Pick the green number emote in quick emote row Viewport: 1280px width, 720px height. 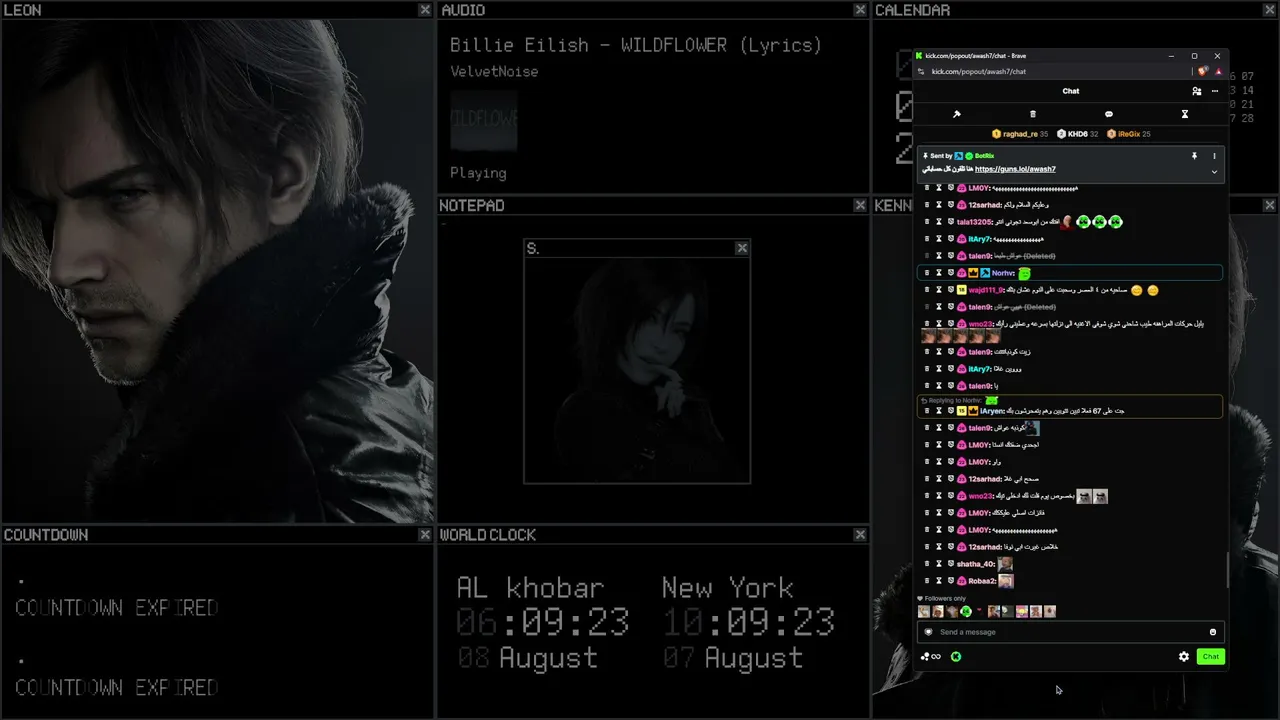pos(966,611)
